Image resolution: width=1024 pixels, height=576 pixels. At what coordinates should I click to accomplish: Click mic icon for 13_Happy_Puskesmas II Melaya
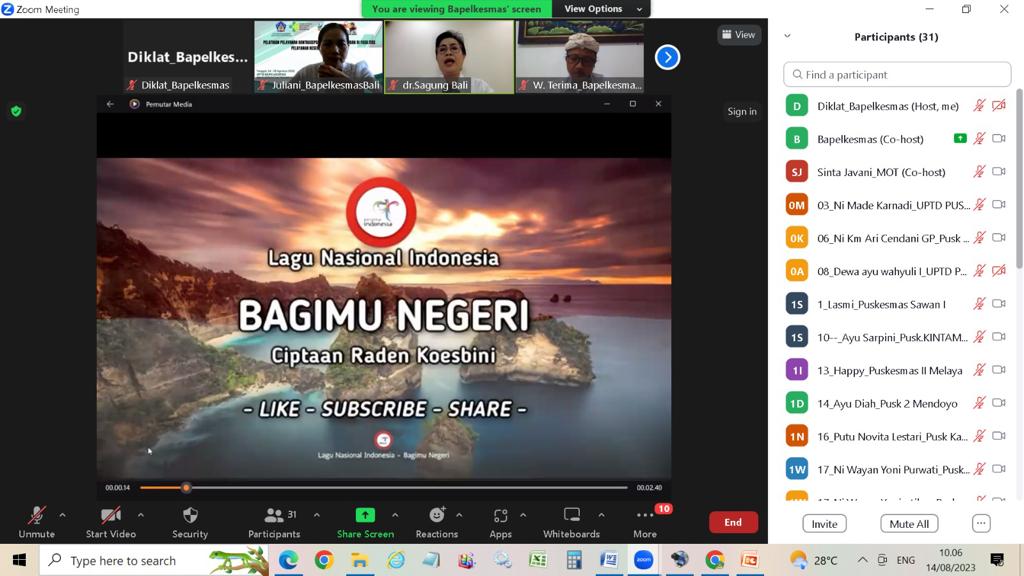[x=979, y=370]
